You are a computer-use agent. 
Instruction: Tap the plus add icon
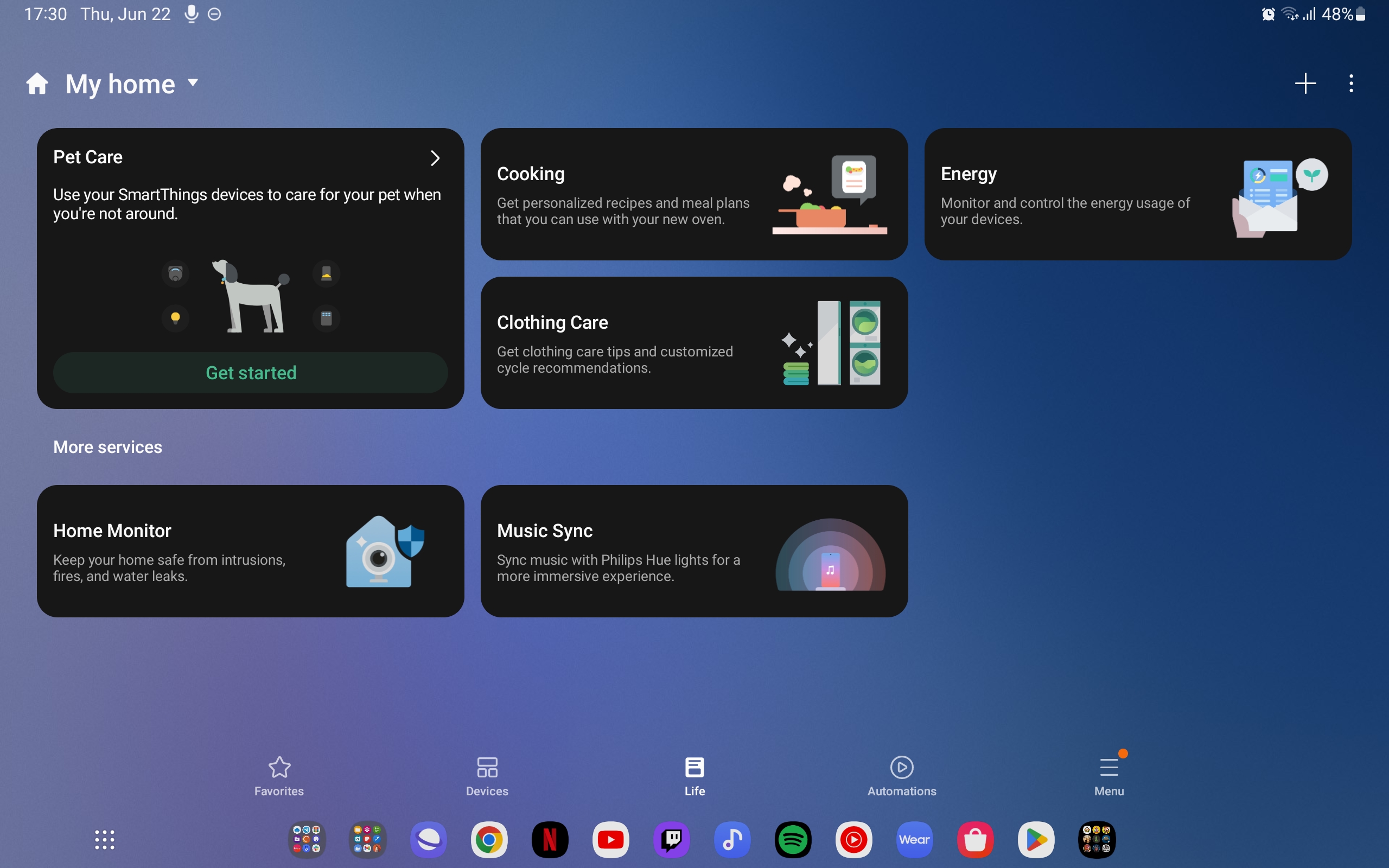coord(1304,83)
